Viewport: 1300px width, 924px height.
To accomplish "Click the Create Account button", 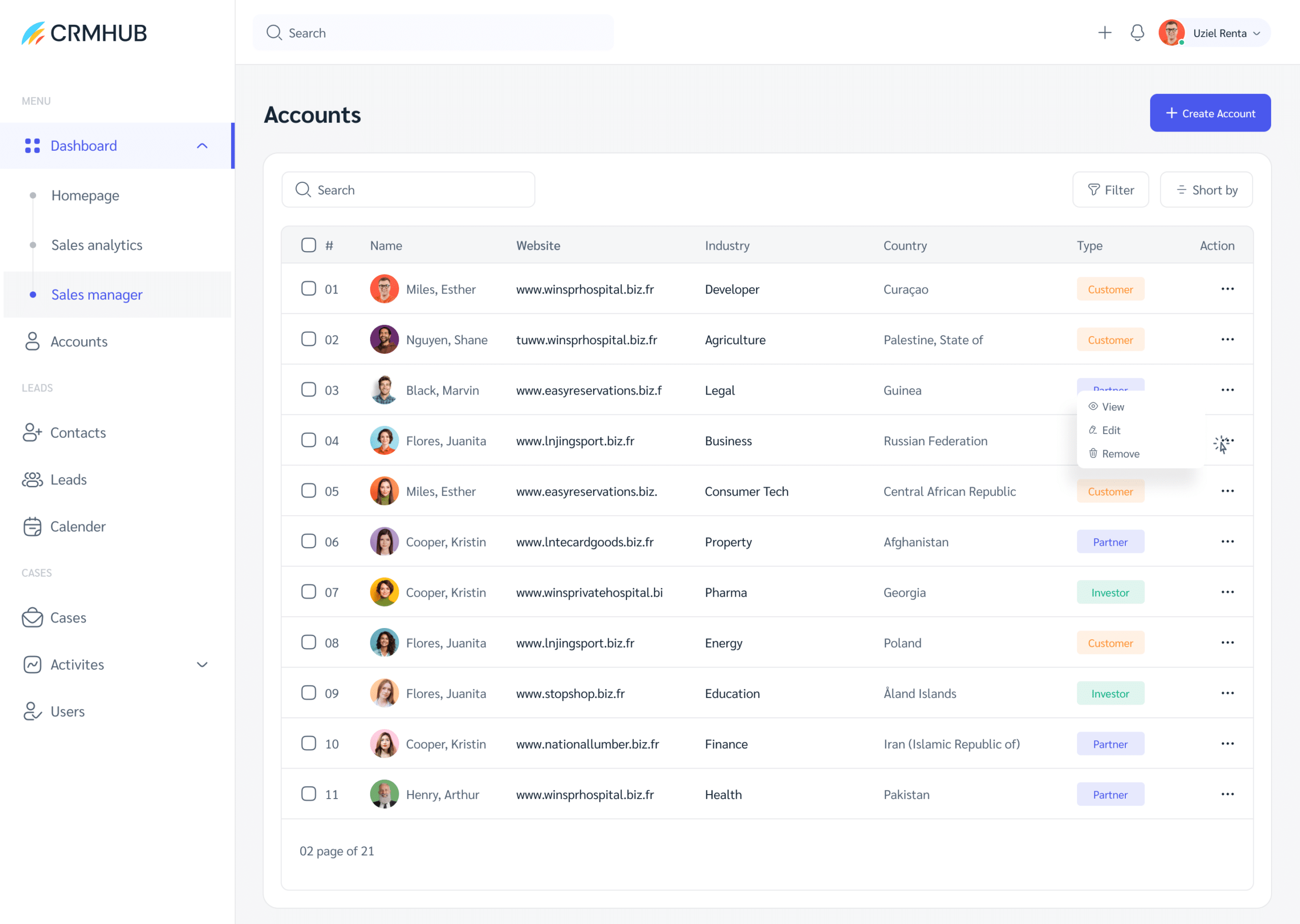I will pos(1210,113).
